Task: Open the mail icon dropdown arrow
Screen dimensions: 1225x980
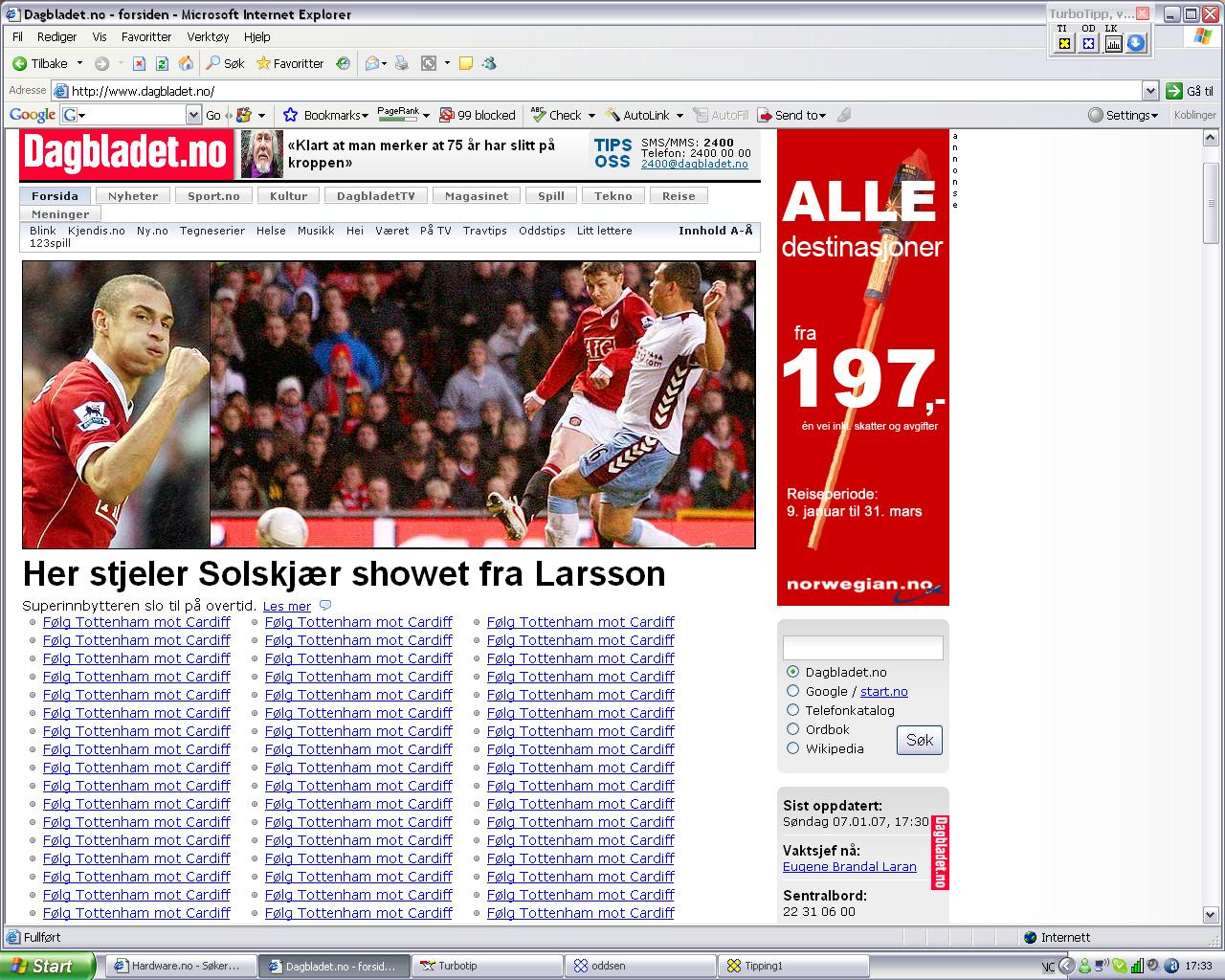Action: (384, 63)
